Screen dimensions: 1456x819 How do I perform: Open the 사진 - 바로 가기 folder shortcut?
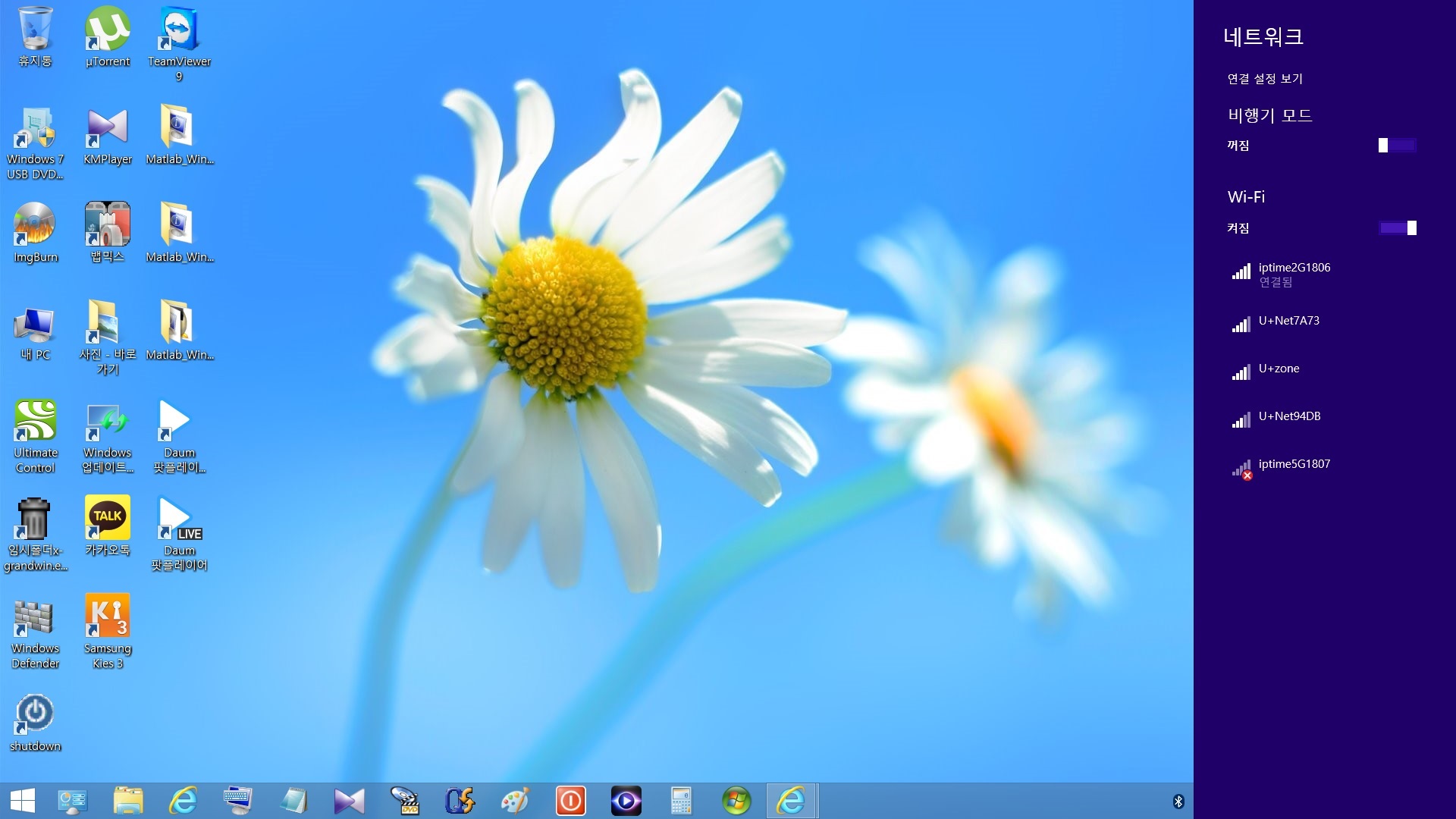pyautogui.click(x=108, y=337)
